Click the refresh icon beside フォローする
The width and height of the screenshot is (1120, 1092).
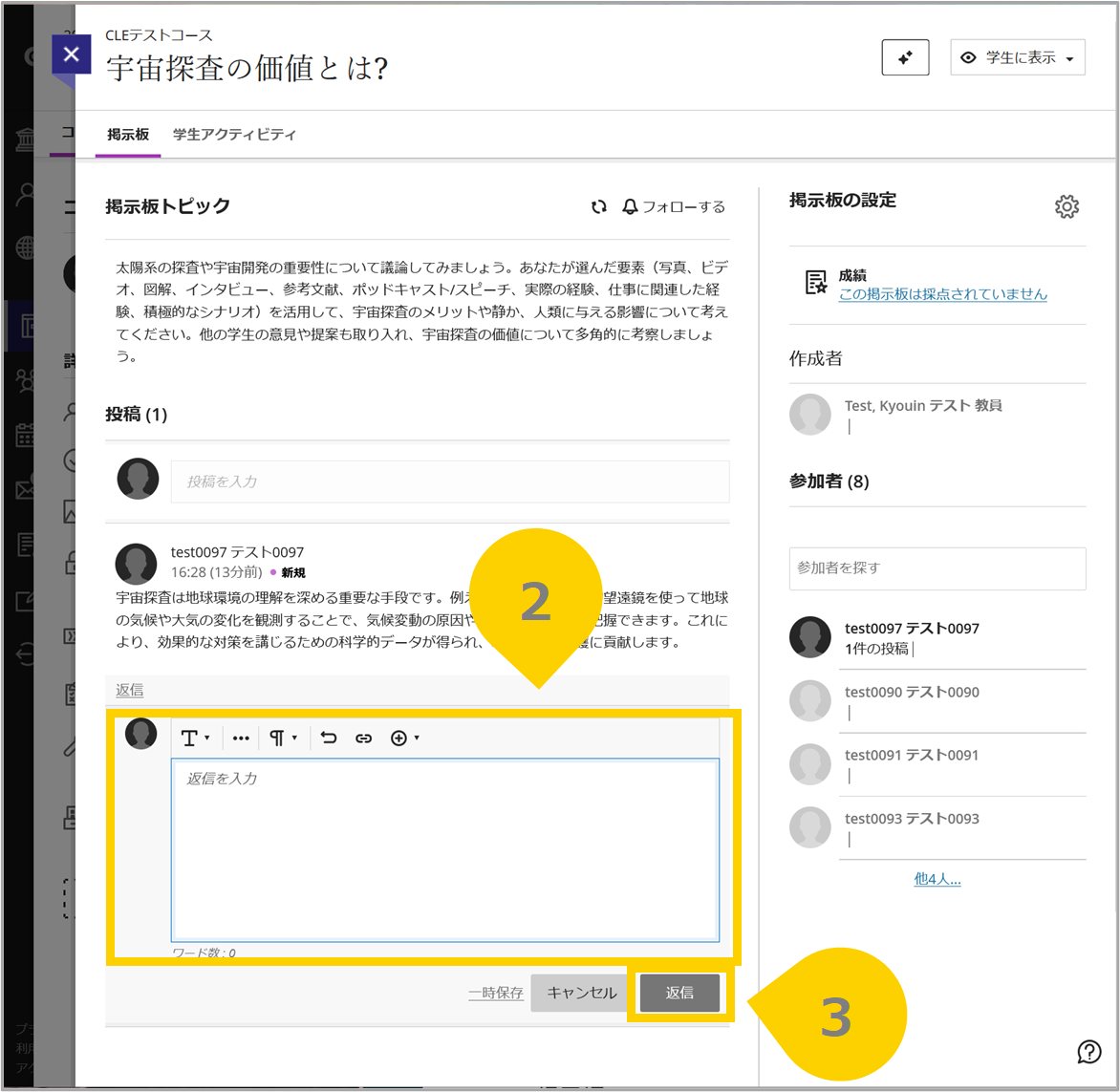[598, 207]
